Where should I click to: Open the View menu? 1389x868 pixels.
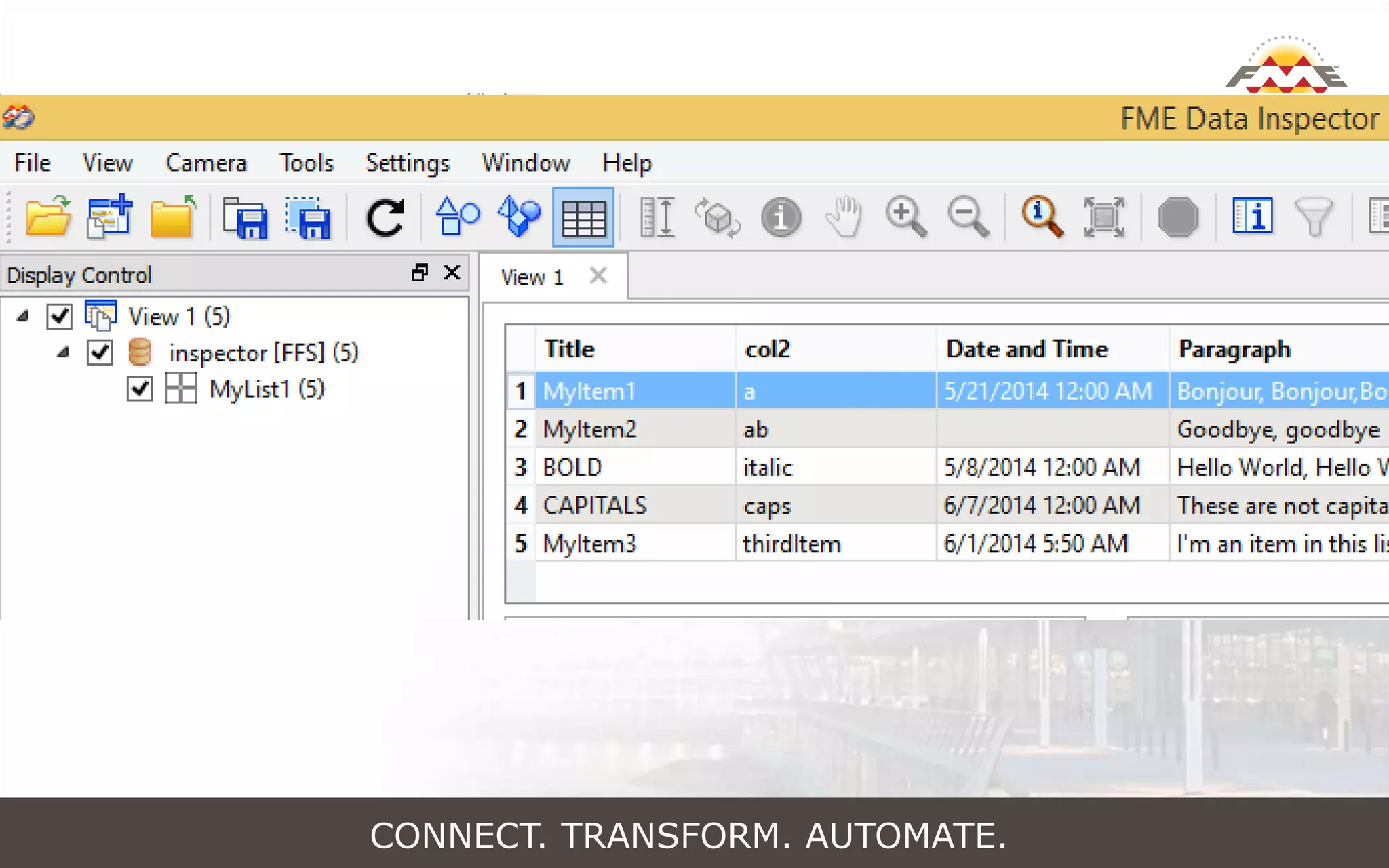[x=107, y=163]
